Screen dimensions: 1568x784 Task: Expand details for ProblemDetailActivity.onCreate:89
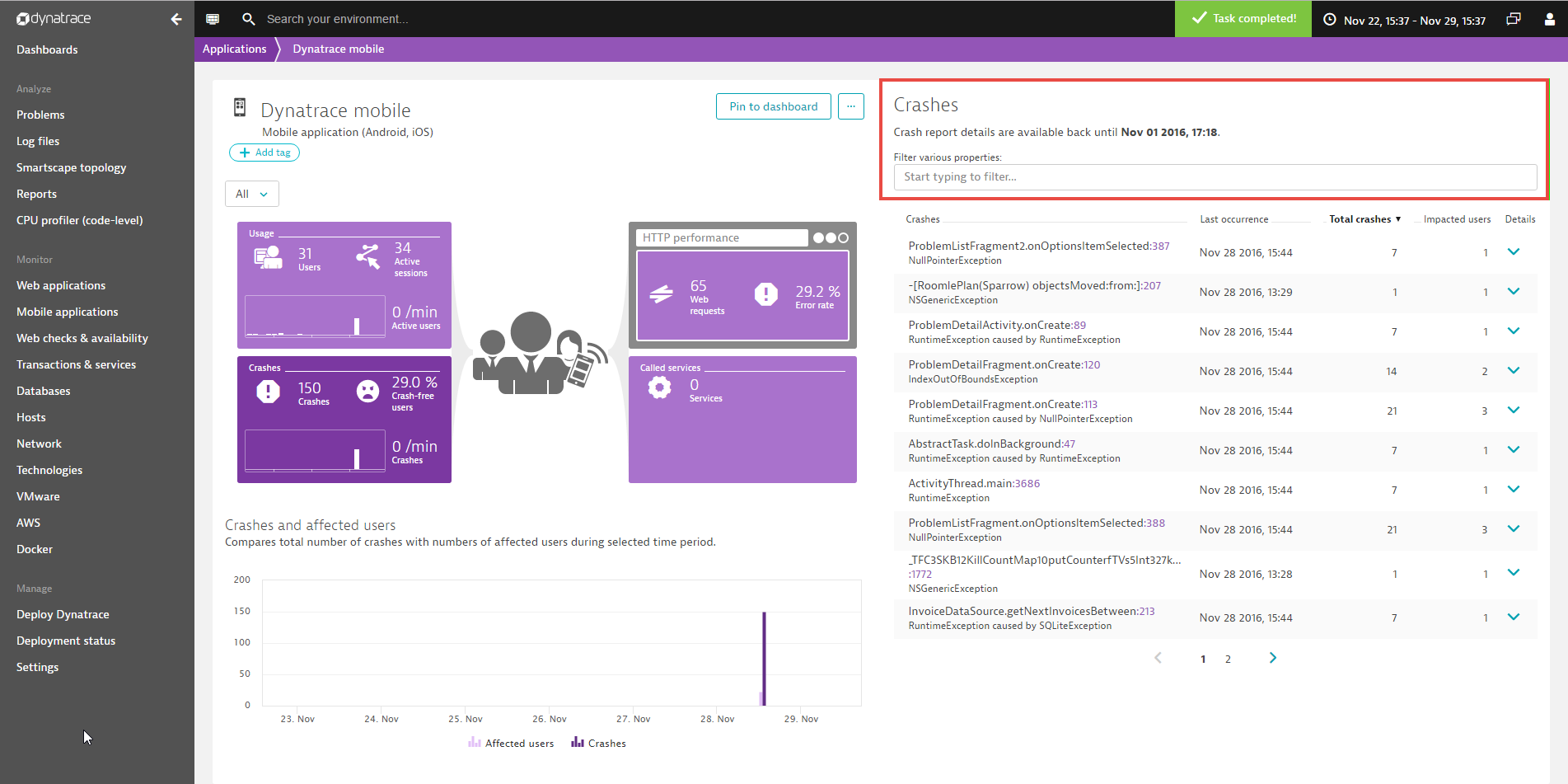1514,331
